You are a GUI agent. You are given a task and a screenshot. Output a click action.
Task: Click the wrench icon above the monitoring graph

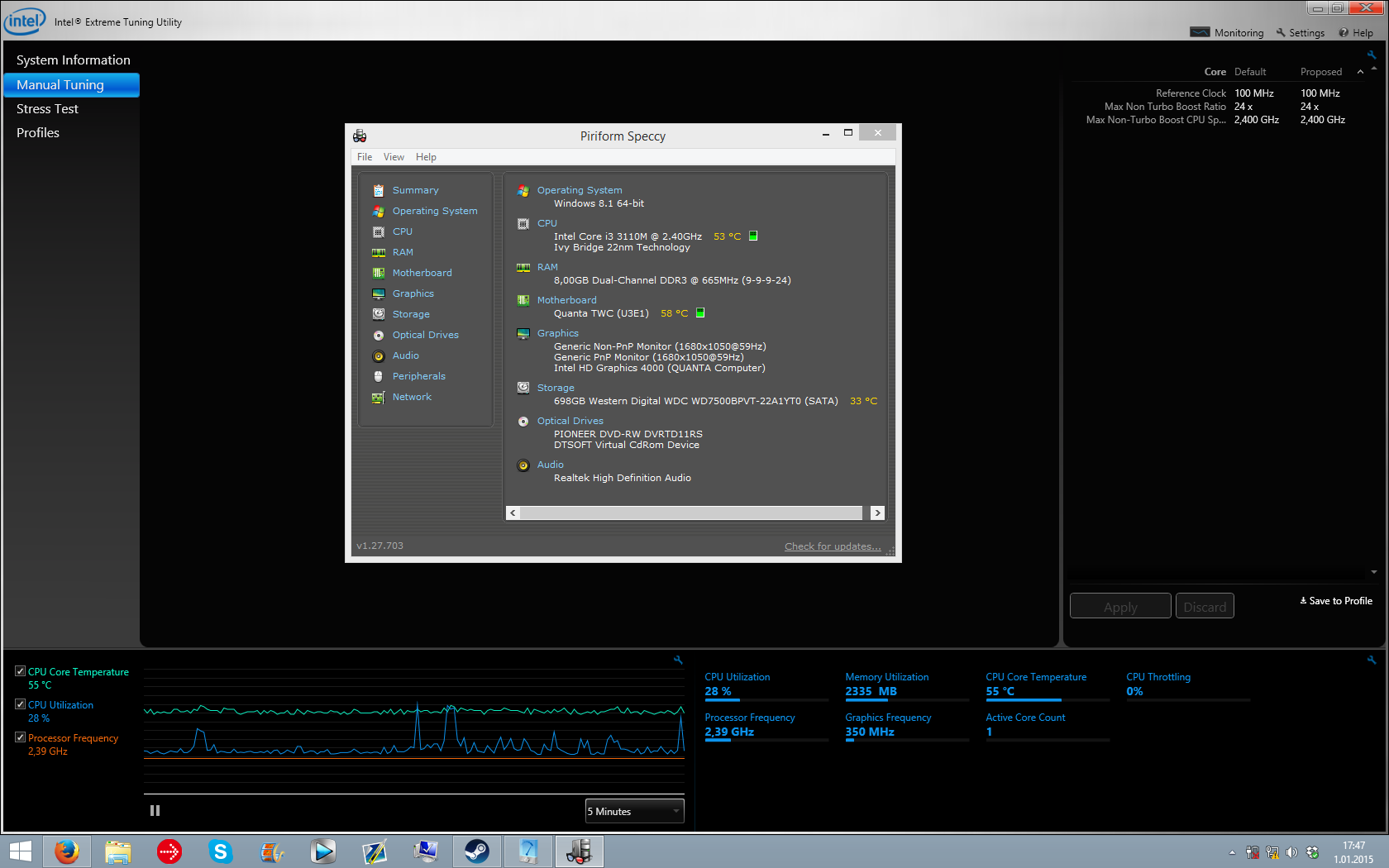tap(678, 660)
